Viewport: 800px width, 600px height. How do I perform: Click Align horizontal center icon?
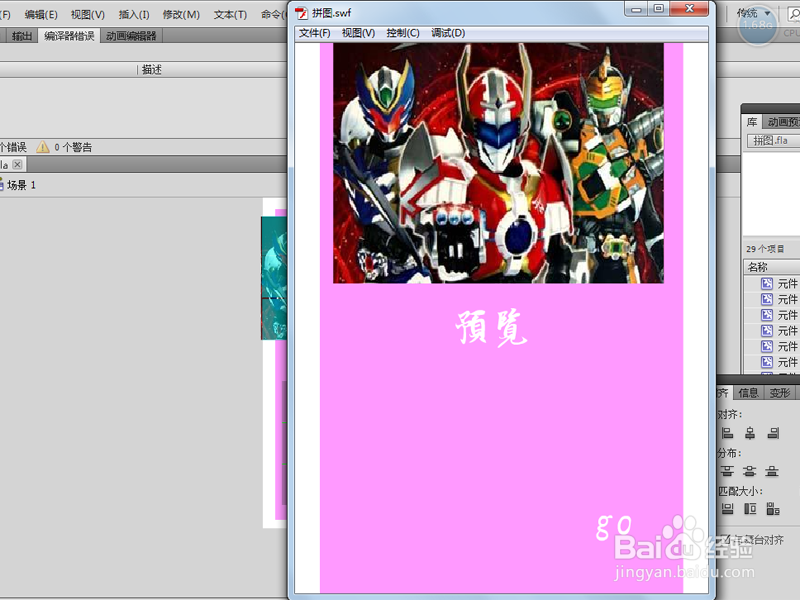[750, 433]
